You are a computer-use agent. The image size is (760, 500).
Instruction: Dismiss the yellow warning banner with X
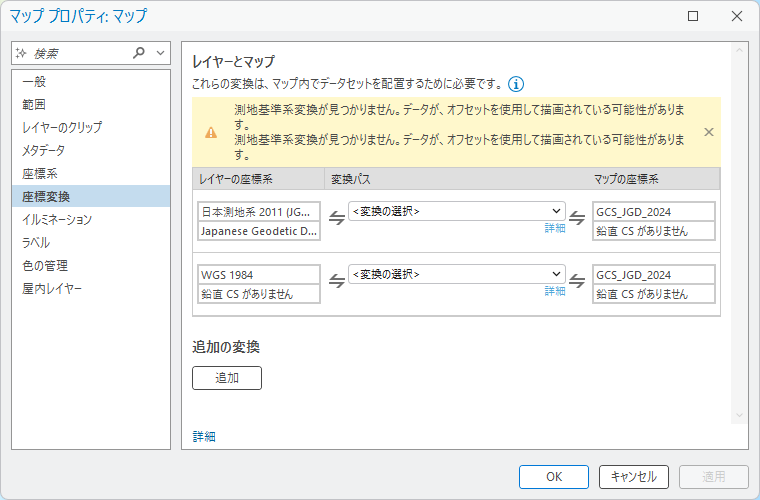[x=709, y=132]
